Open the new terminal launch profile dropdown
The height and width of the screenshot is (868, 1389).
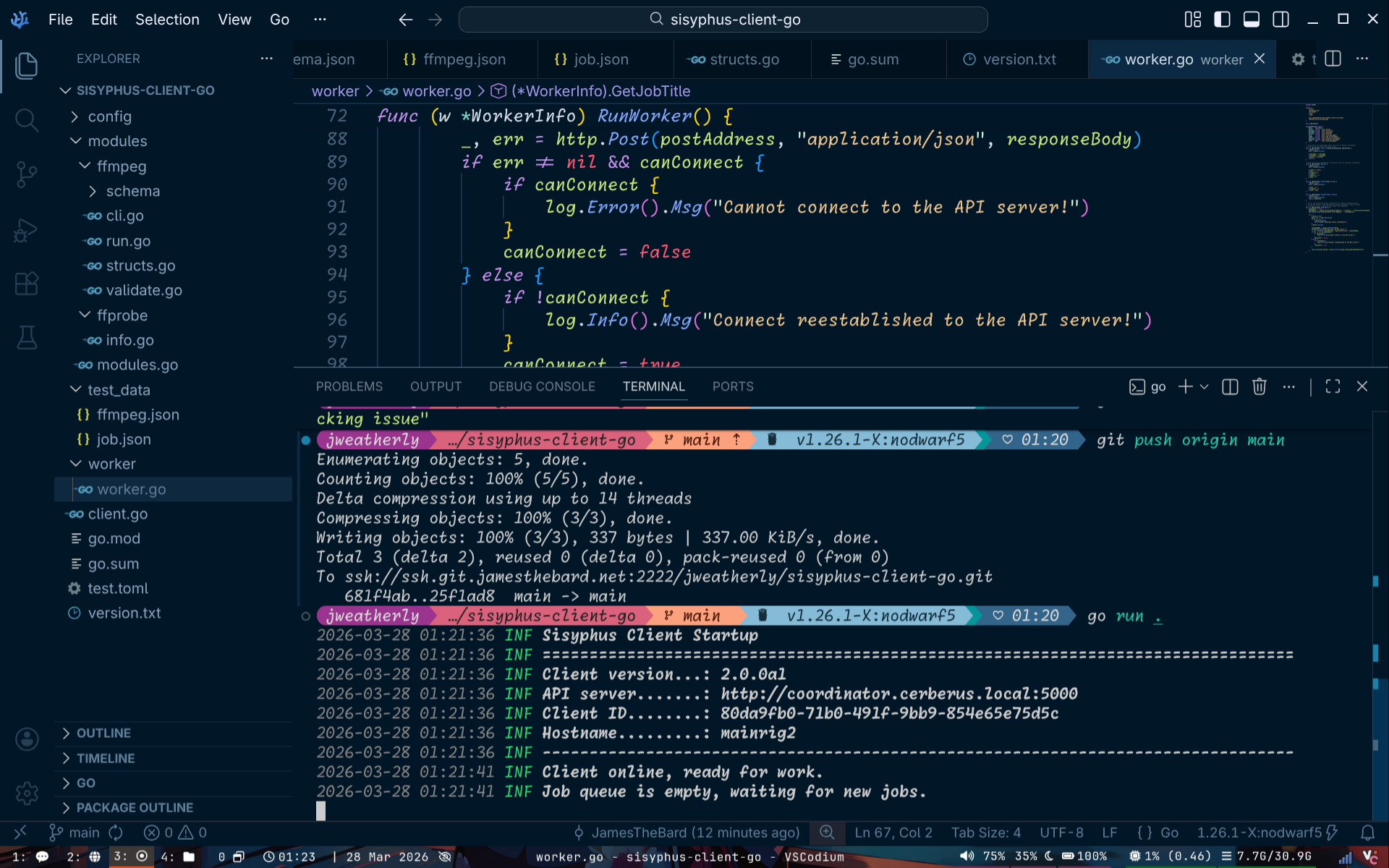[x=1205, y=387]
